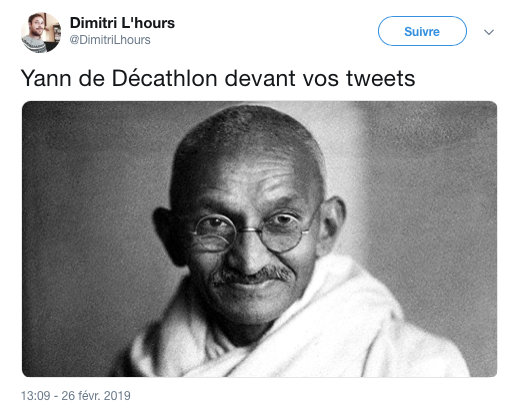Click the round glasses in the photo

pyautogui.click(x=251, y=232)
